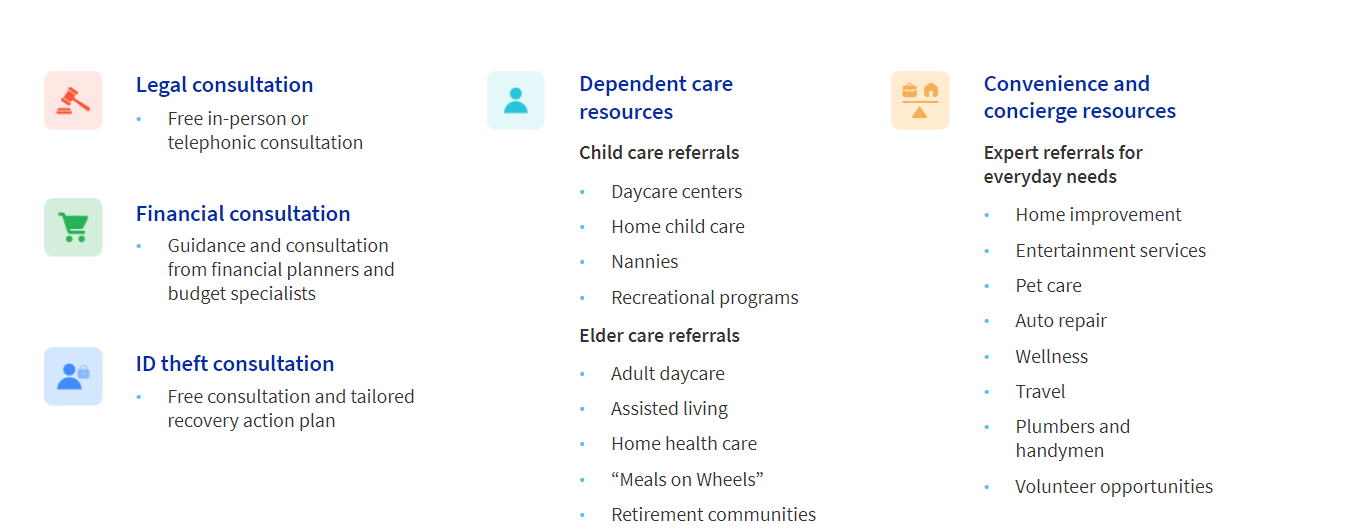The height and width of the screenshot is (532, 1348).
Task: Select Home improvement in the referrals list
Action: point(1098,215)
